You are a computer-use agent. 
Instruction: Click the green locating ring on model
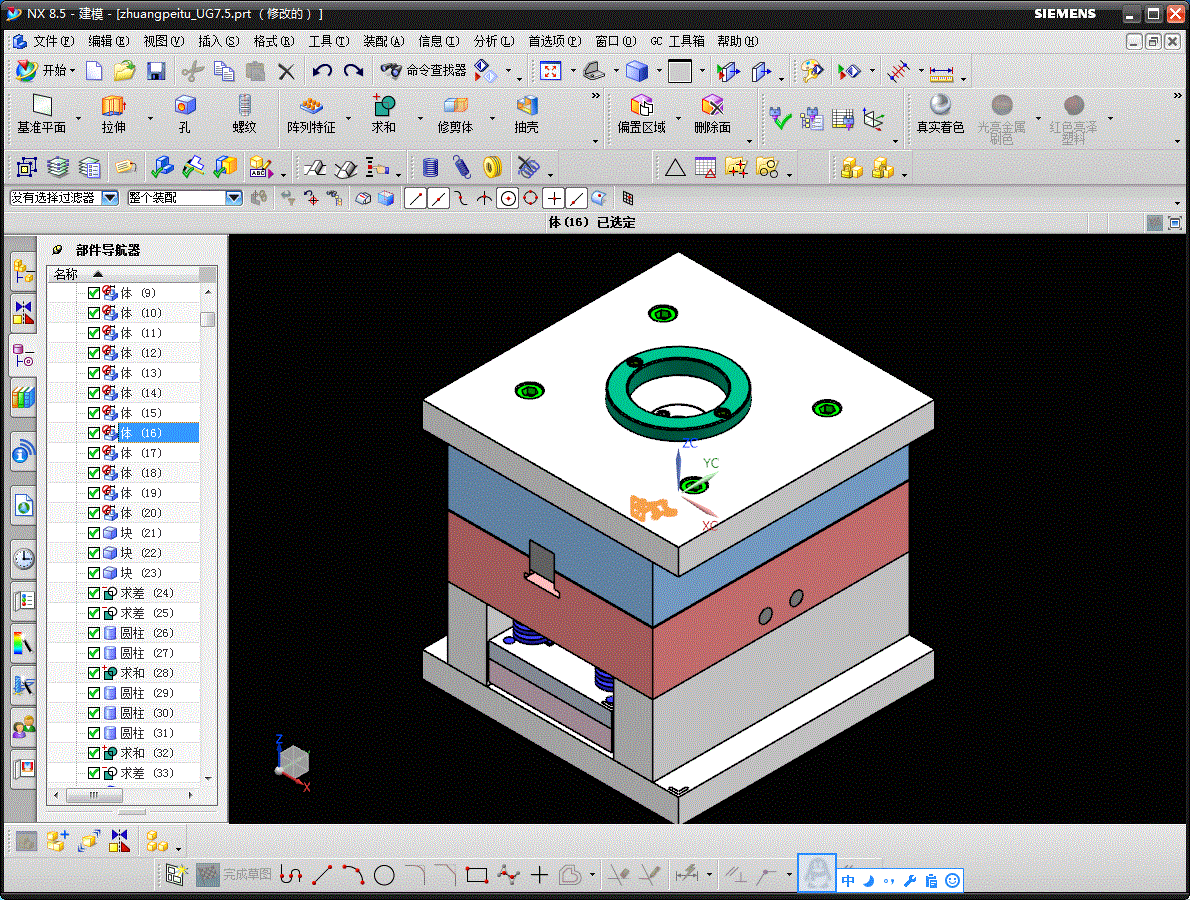coord(678,394)
